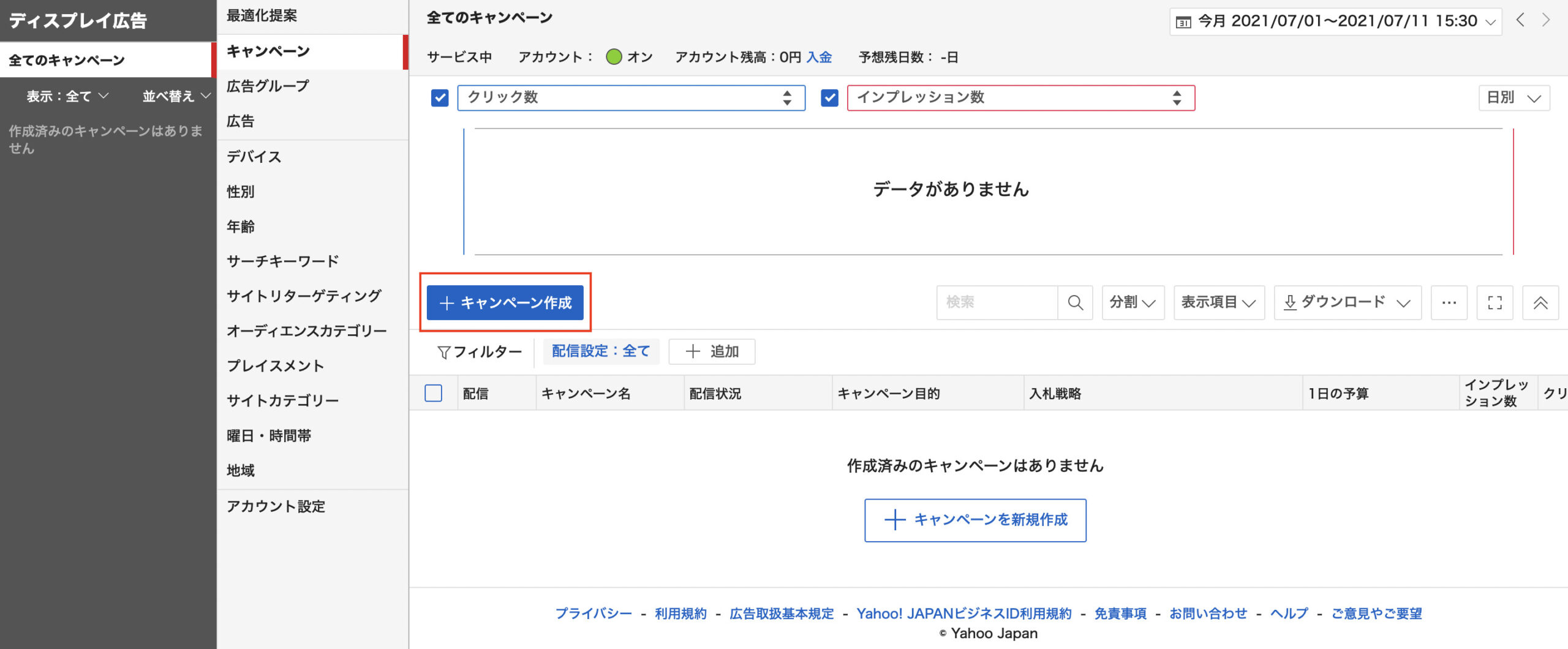Image resolution: width=1568 pixels, height=649 pixels.
Task: Click the 入金 deposit link
Action: (x=819, y=58)
